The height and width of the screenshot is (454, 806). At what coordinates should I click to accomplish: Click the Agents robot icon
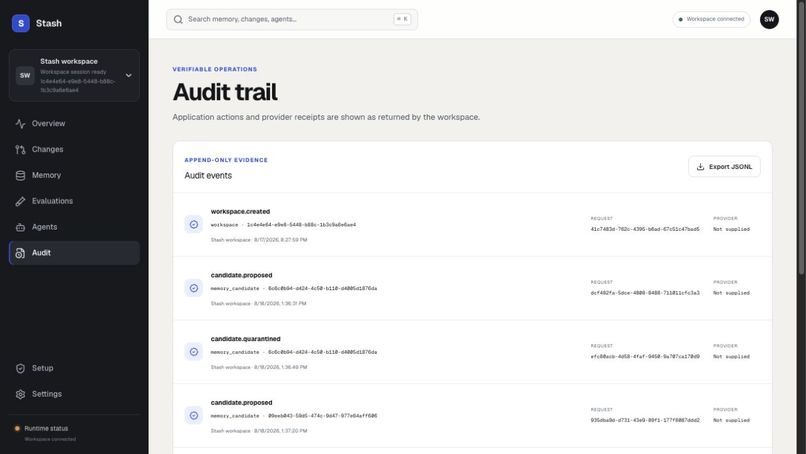click(20, 227)
